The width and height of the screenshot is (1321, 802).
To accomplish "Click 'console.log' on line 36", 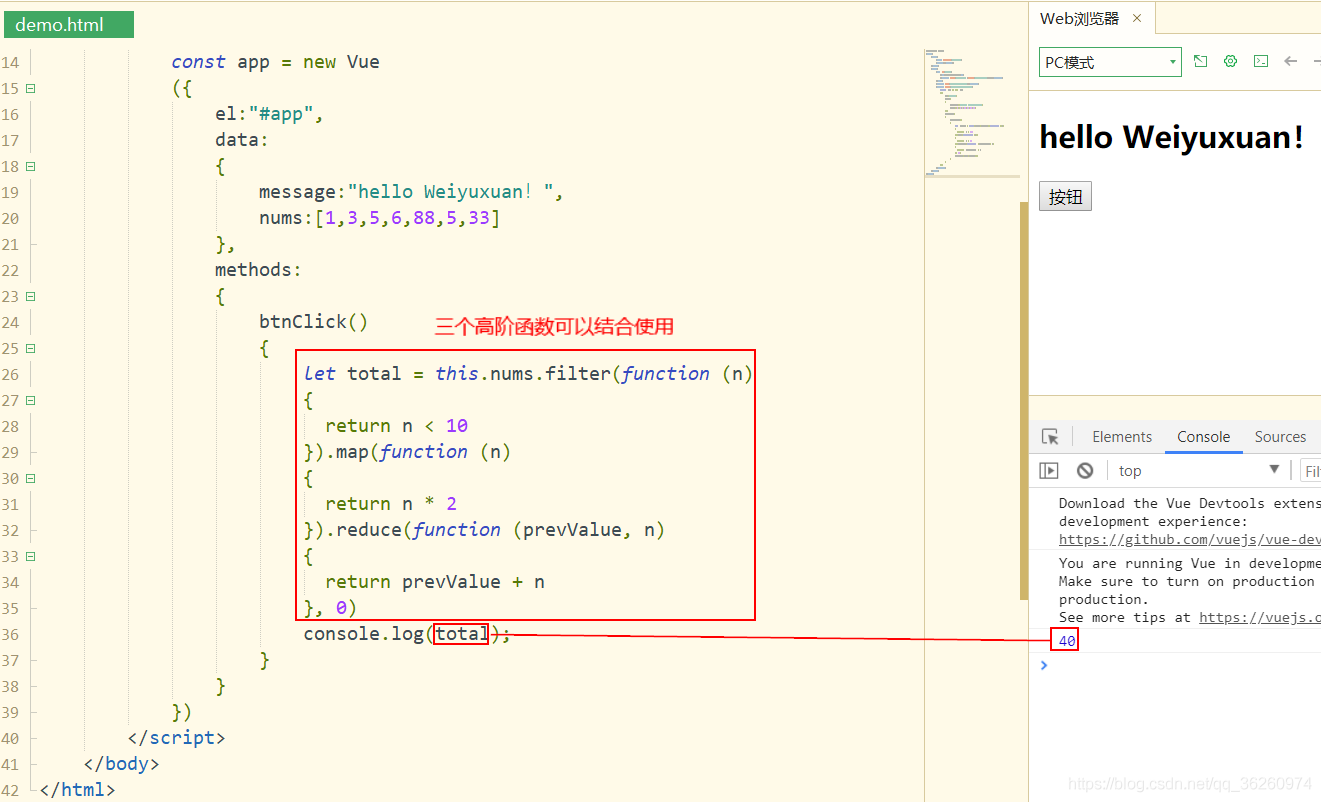I will (x=363, y=634).
